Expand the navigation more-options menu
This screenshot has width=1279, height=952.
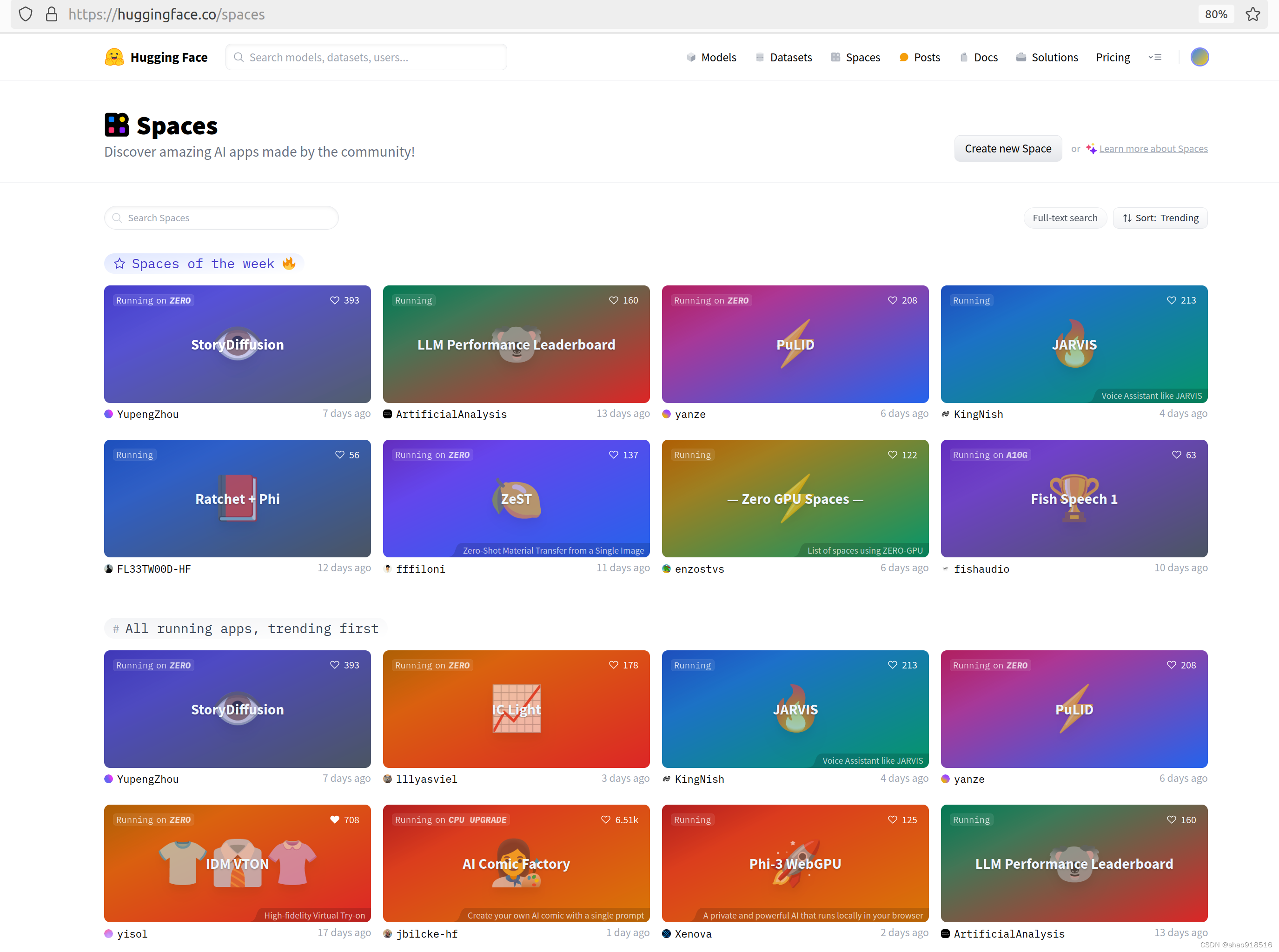click(1154, 57)
